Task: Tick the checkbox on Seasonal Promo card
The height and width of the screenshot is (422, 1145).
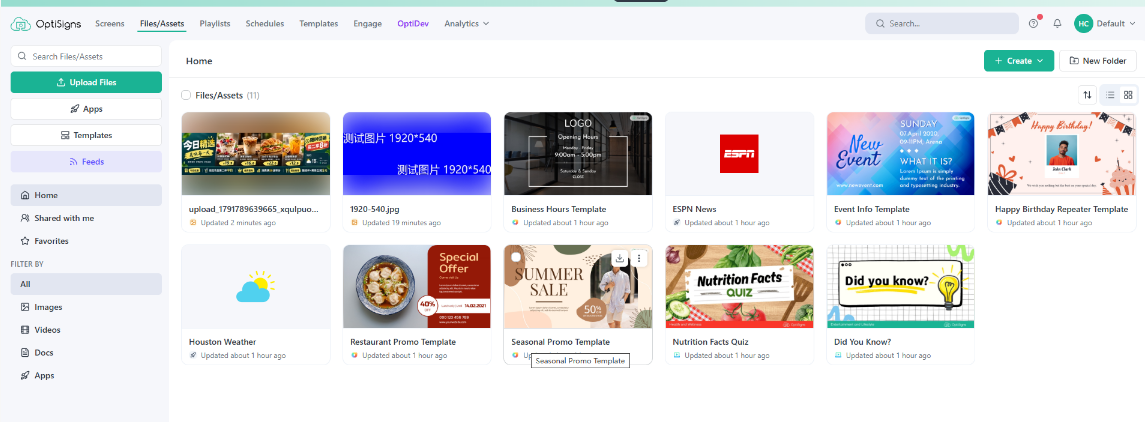Action: click(516, 257)
